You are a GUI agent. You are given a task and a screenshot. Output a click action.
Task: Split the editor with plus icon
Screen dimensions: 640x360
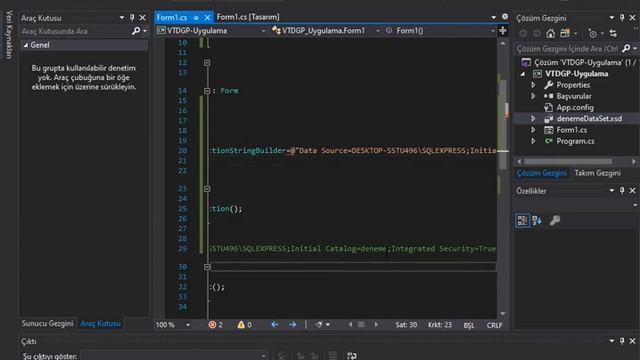click(503, 31)
